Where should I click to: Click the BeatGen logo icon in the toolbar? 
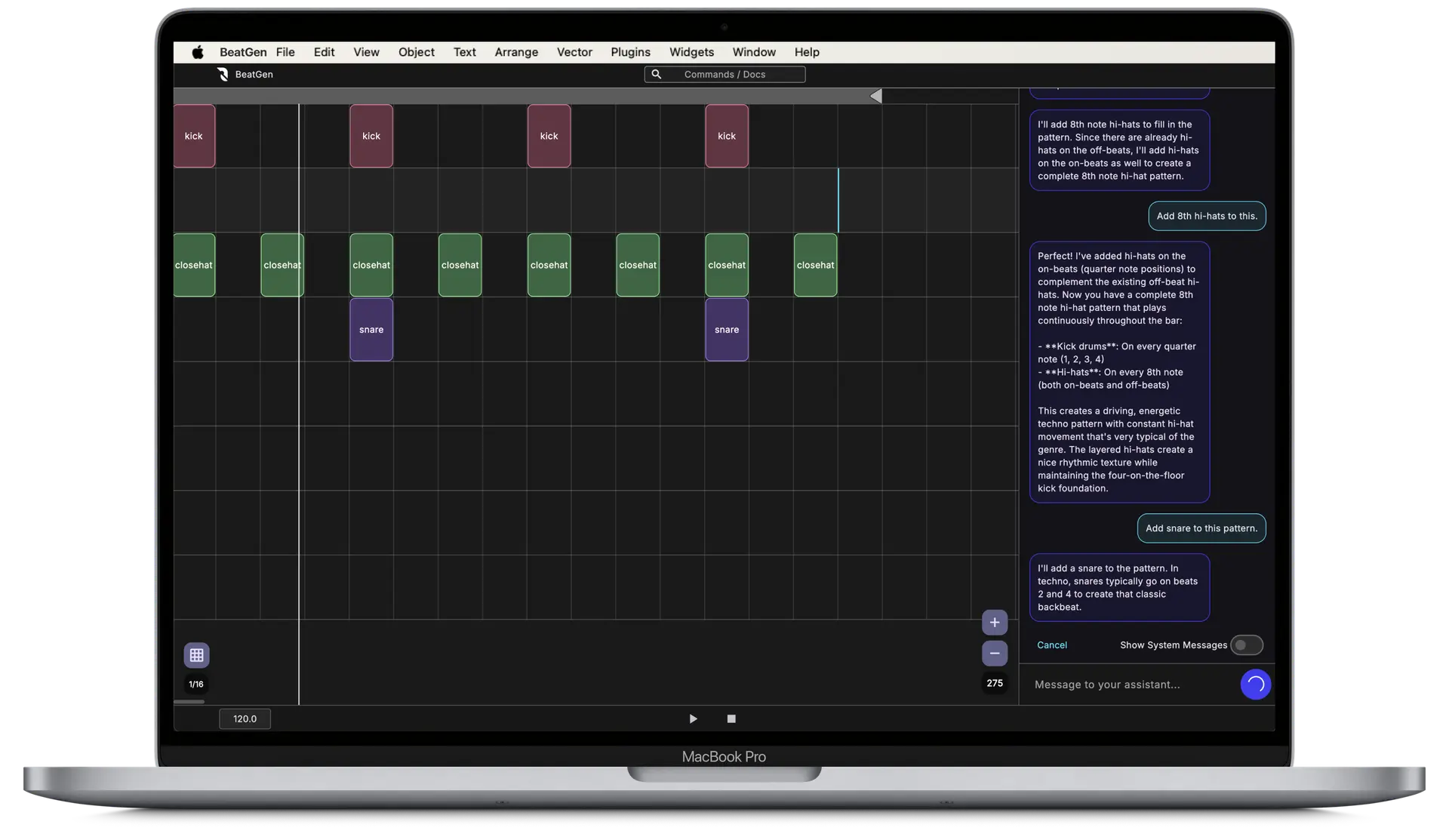point(223,74)
